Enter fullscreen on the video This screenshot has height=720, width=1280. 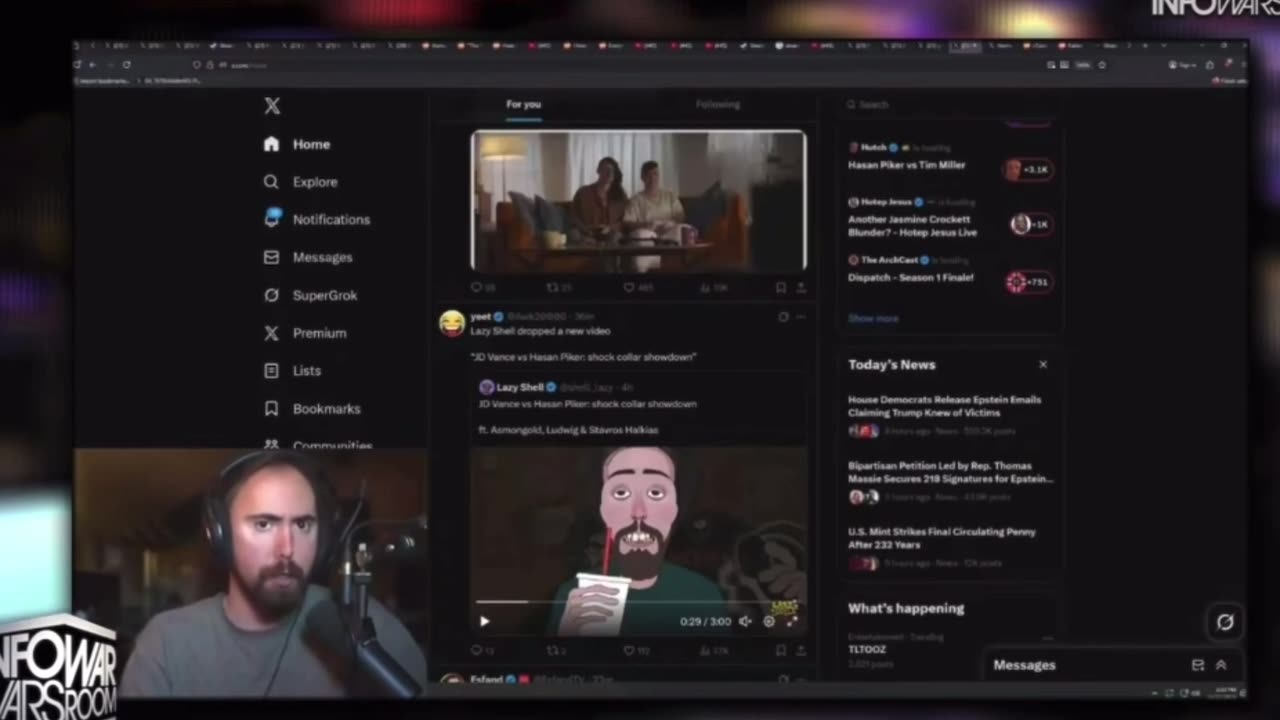tap(792, 621)
